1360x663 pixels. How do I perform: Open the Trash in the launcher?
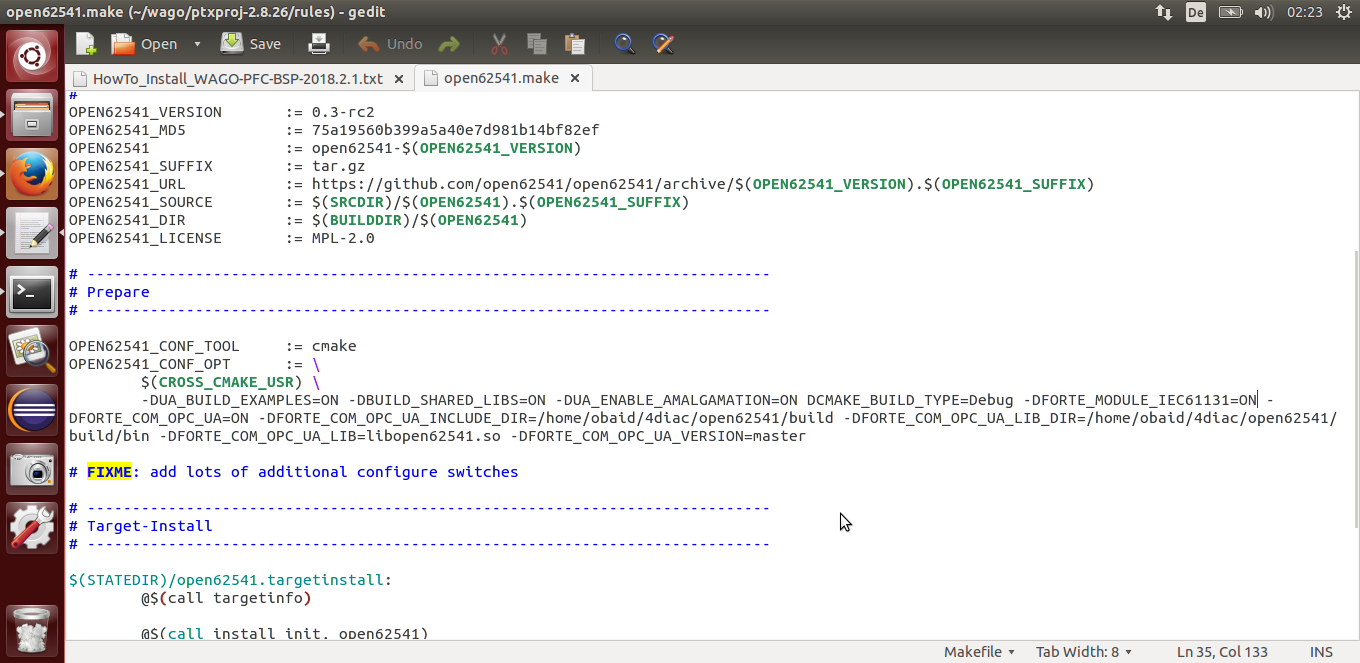(32, 630)
